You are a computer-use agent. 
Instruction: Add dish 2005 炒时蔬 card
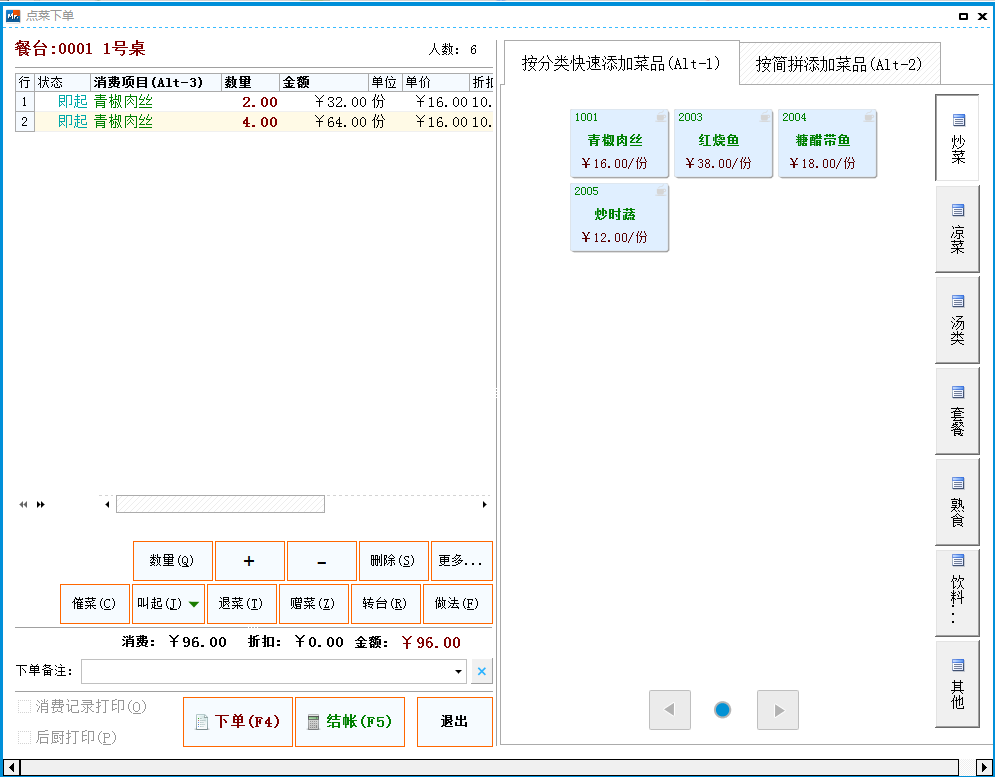619,217
